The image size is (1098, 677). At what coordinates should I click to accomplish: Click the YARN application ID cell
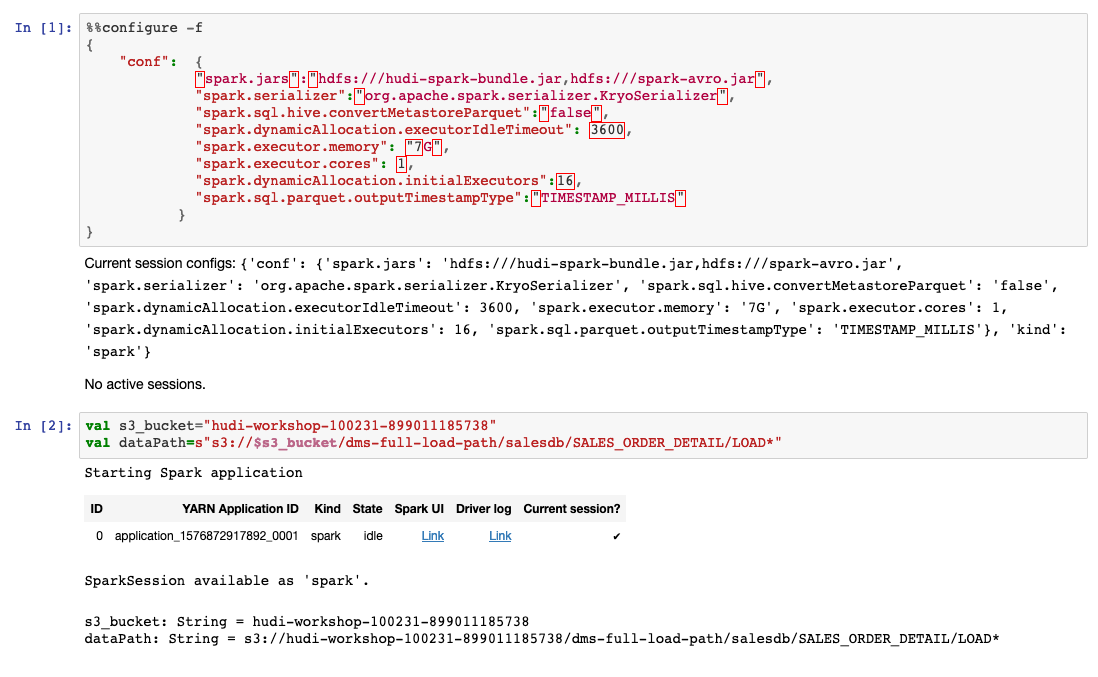point(207,536)
